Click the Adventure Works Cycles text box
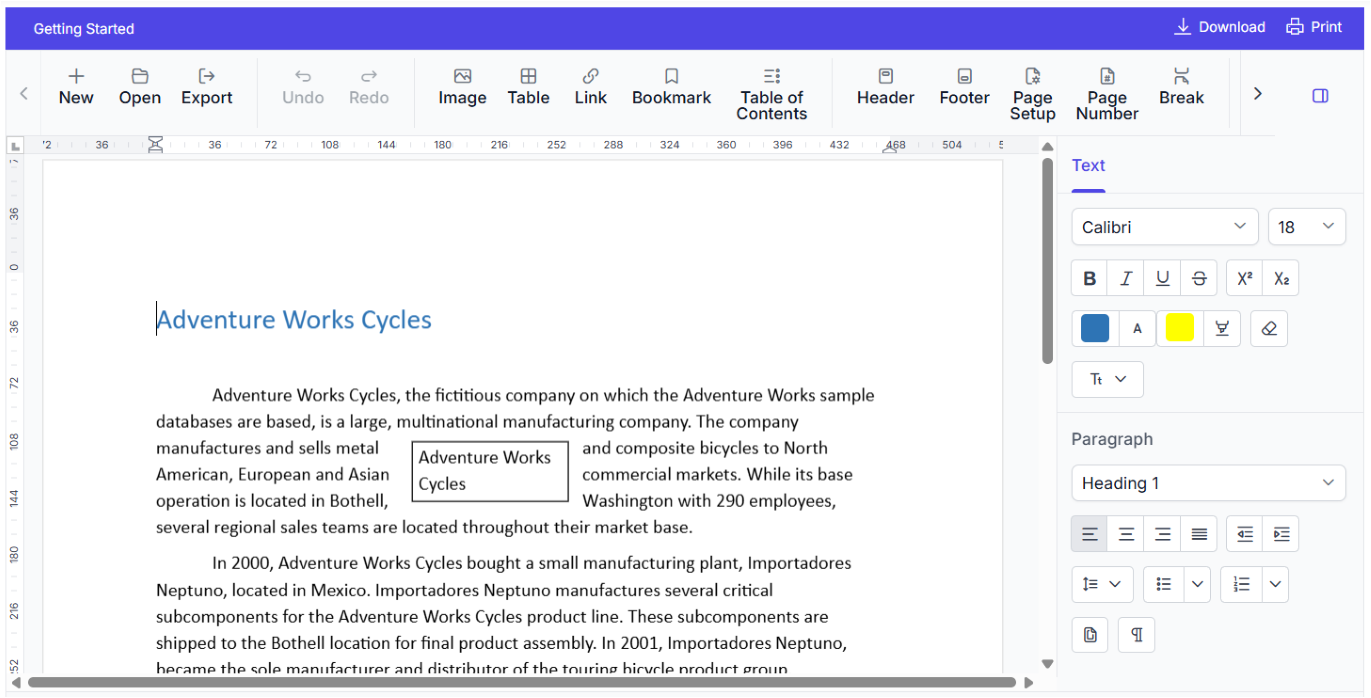The width and height of the screenshot is (1371, 698). click(490, 471)
